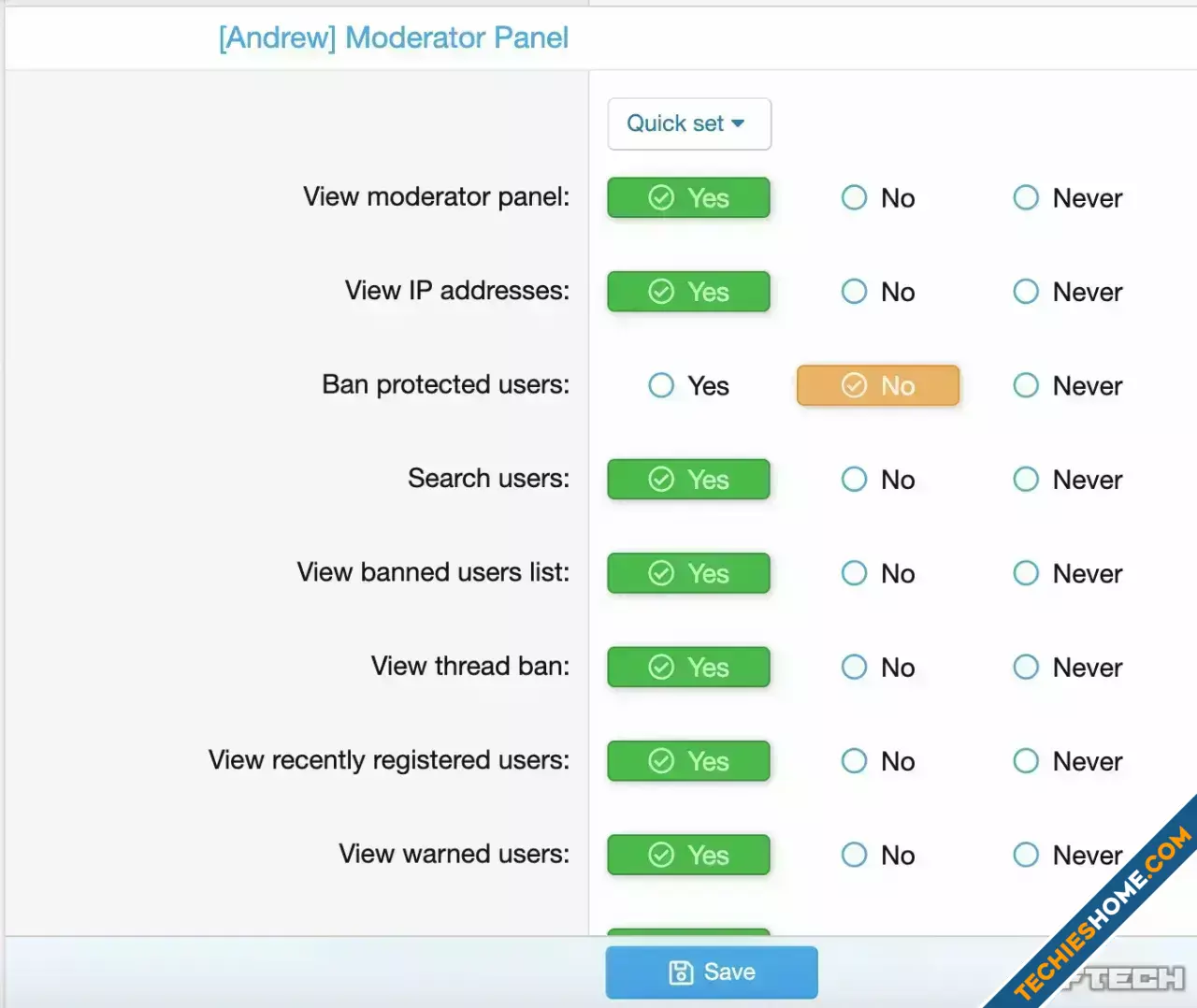This screenshot has width=1197, height=1008.
Task: Click the checkmark icon for View moderator panel Yes
Action: (x=661, y=197)
